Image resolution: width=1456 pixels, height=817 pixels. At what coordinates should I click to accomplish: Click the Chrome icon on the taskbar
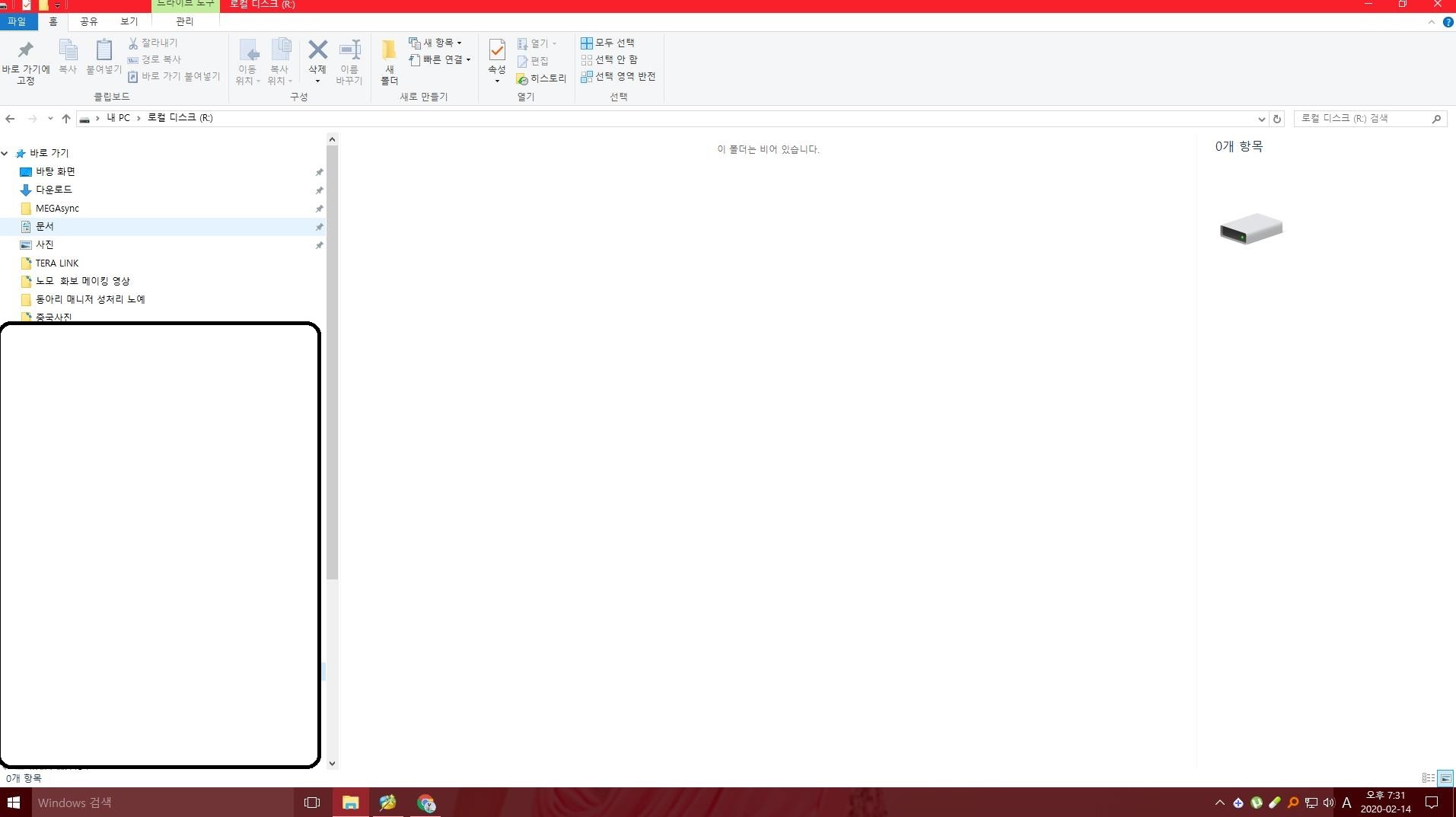coord(425,803)
